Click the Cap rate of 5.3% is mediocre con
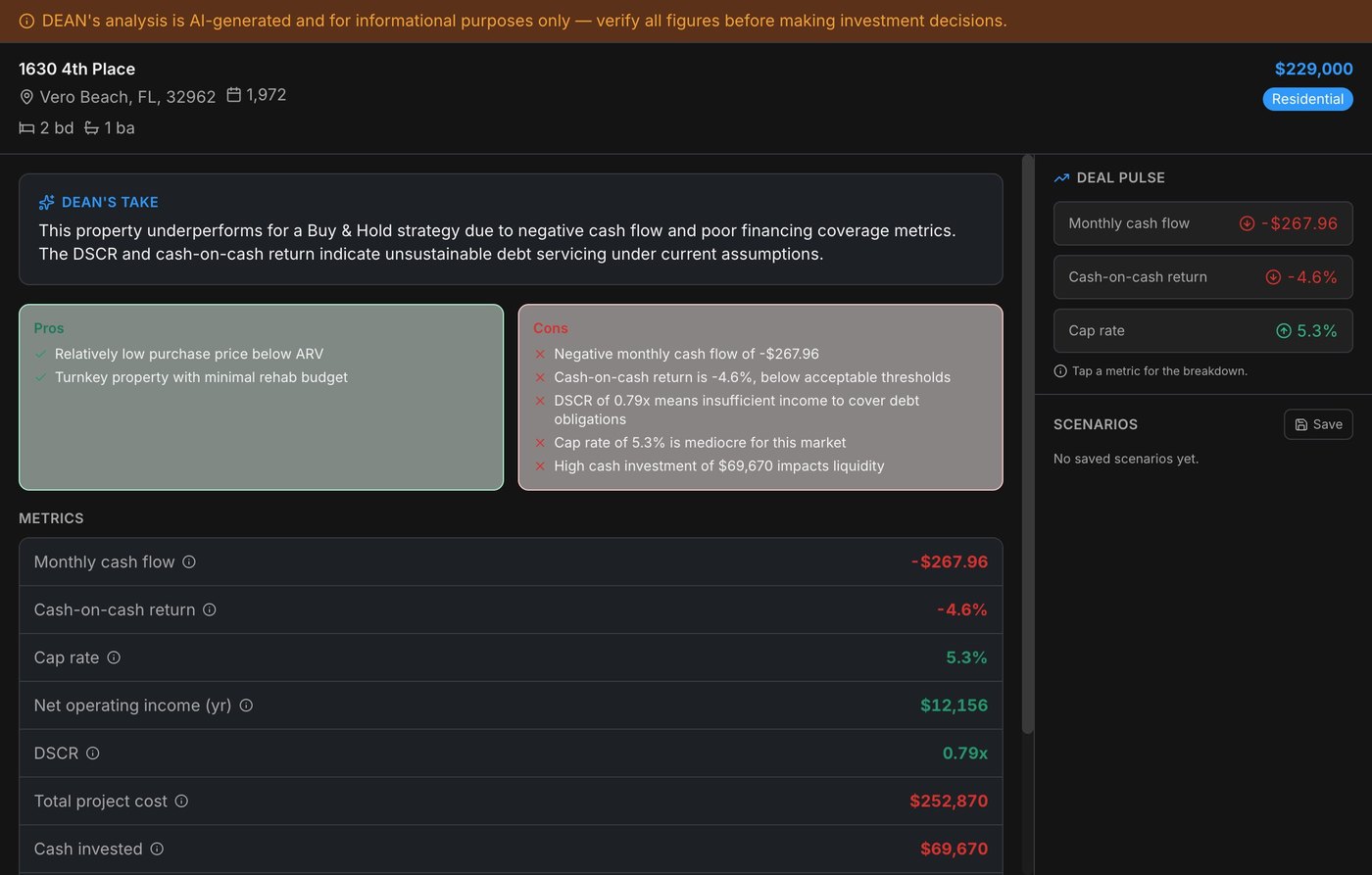The width and height of the screenshot is (1372, 875). pos(700,443)
